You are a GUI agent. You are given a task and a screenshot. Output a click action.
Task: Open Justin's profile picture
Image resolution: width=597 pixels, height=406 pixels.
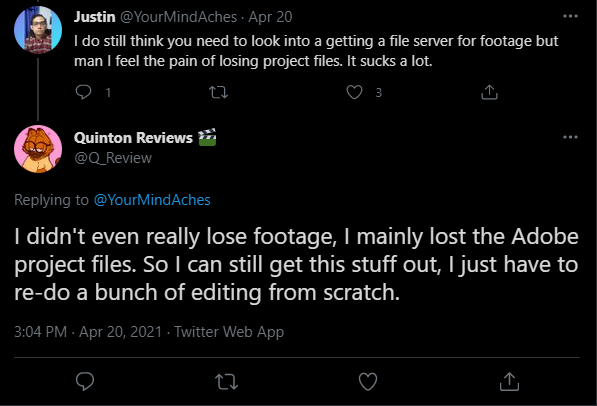tap(38, 30)
